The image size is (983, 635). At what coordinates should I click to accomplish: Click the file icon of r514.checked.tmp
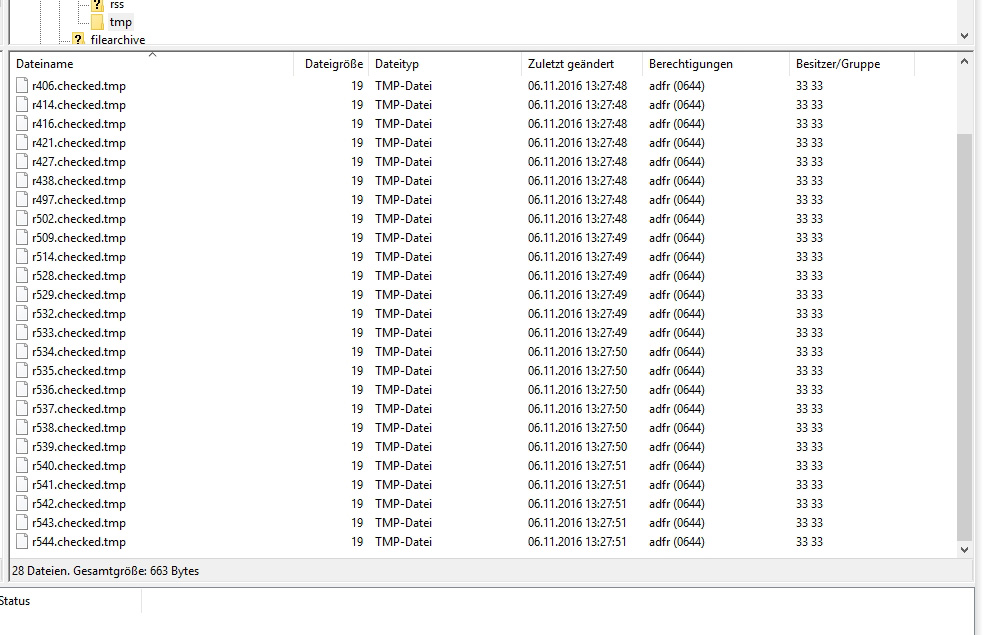23,257
